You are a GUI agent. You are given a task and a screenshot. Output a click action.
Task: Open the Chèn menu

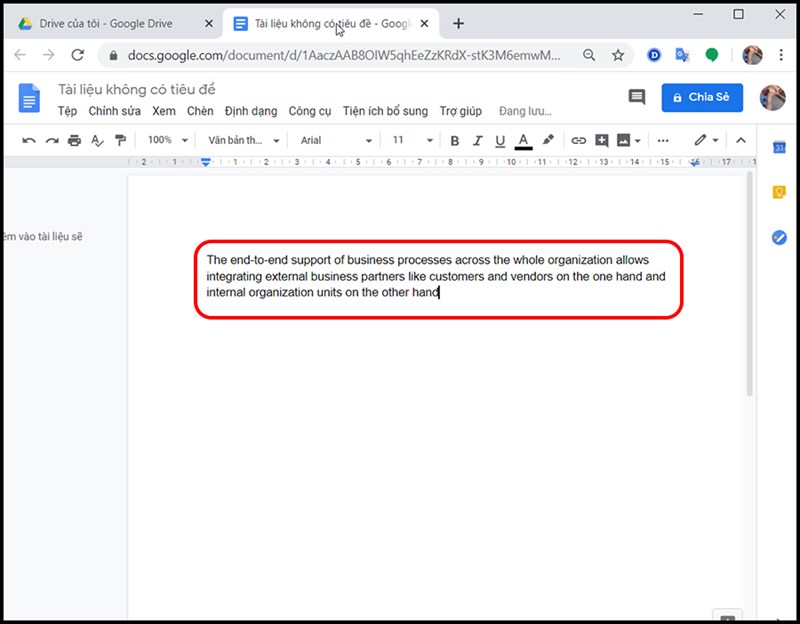[200, 111]
